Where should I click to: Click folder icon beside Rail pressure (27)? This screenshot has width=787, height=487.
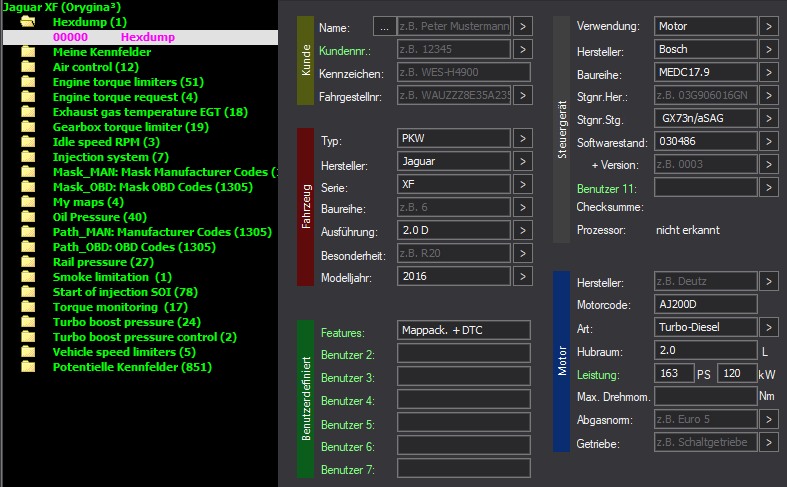[x=28, y=262]
